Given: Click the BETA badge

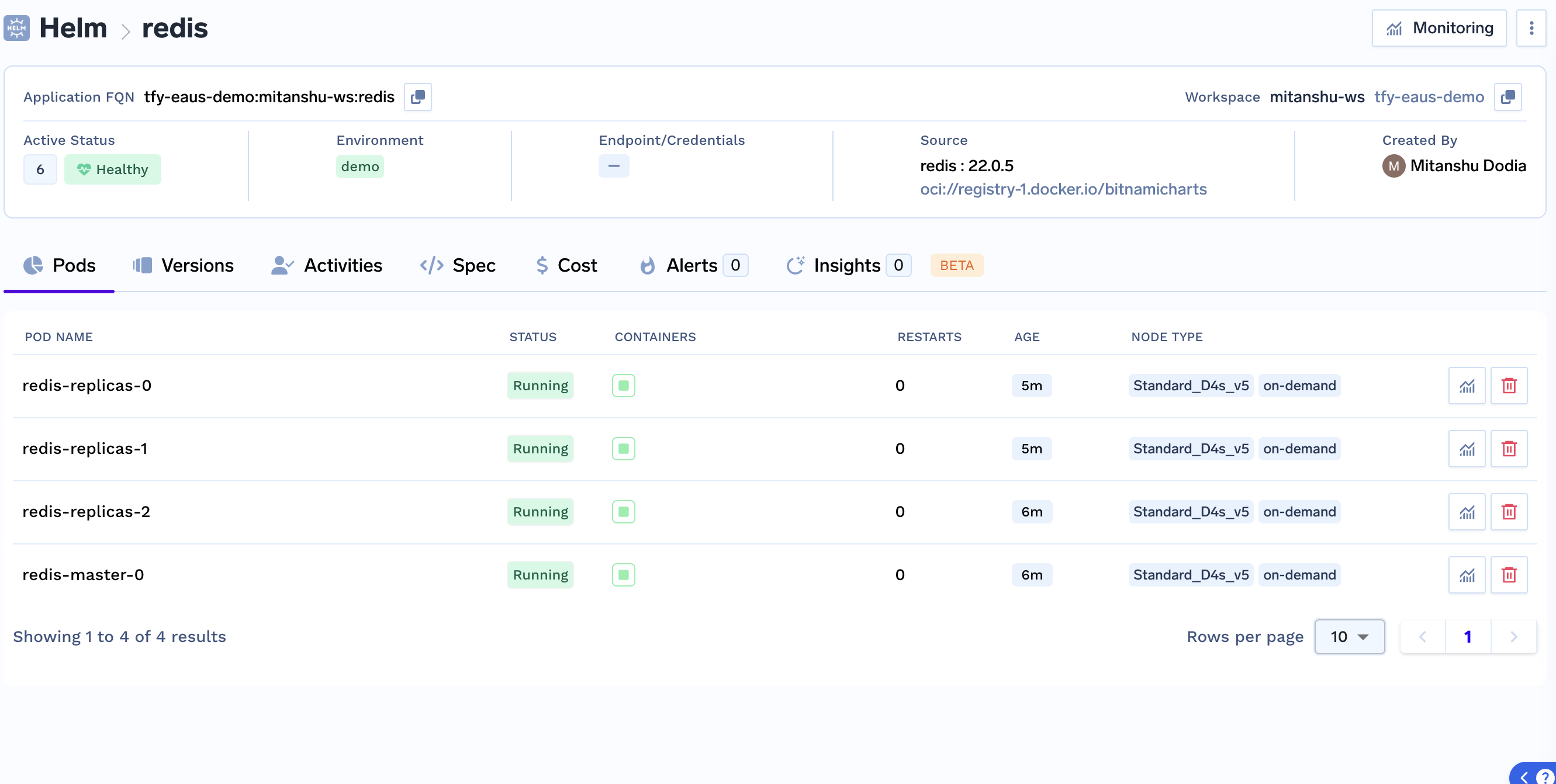Looking at the screenshot, I should tap(957, 266).
